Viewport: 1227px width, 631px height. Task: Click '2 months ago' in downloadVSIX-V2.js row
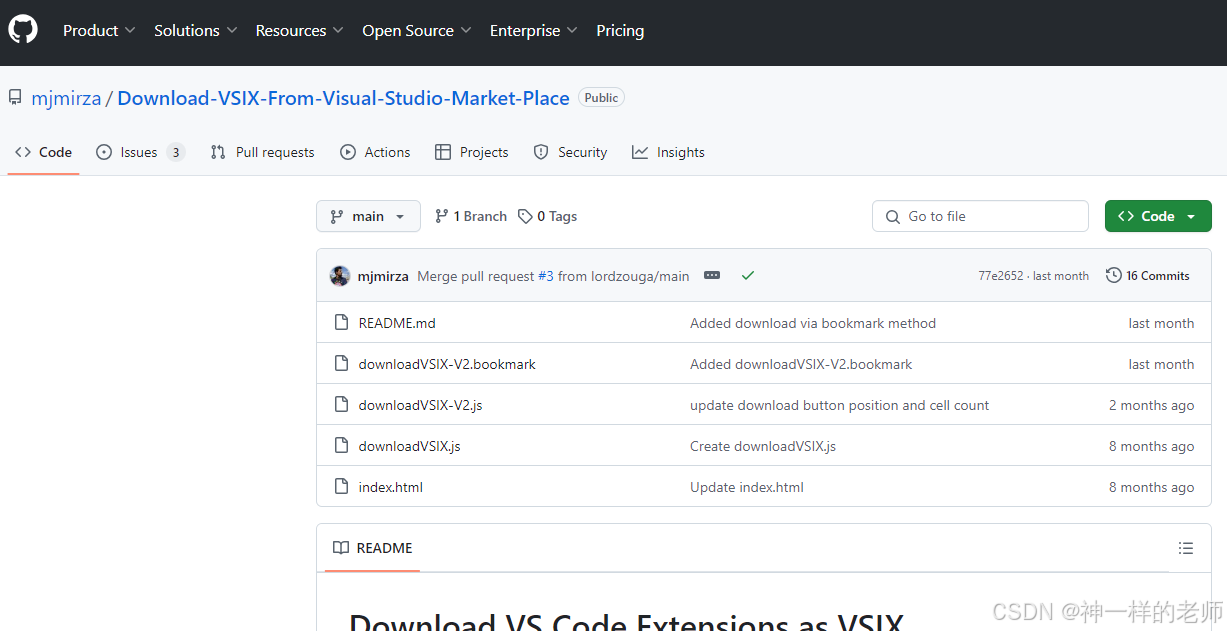[1151, 405]
